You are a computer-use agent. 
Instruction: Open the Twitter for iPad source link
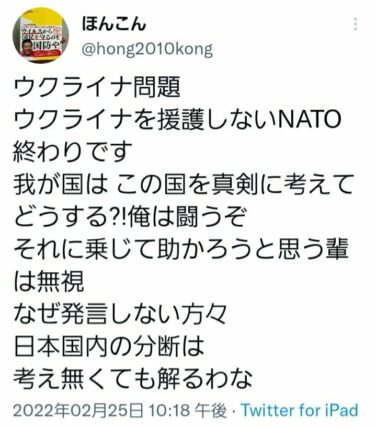click(x=300, y=410)
